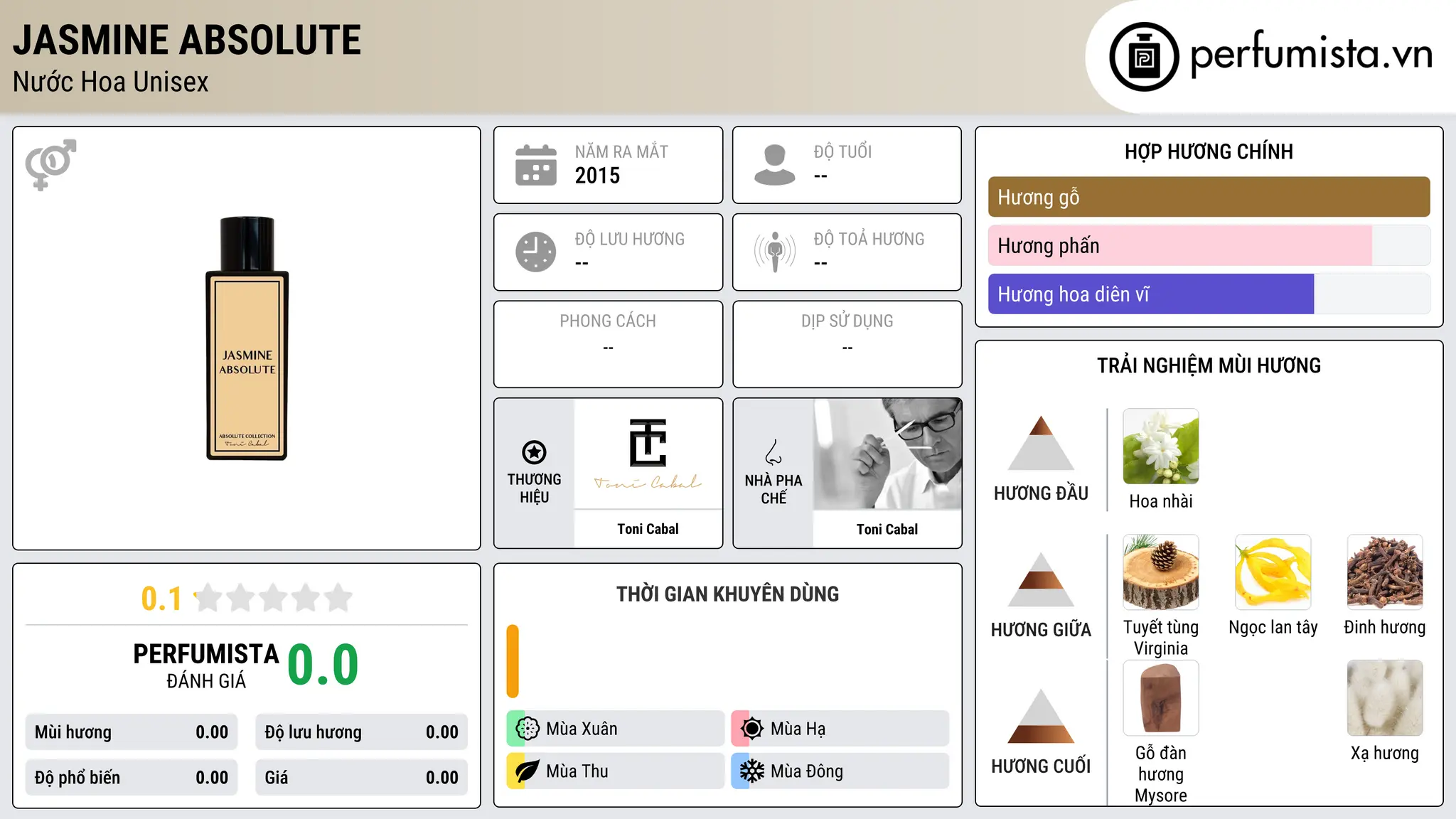Click the clock icon beside ĐỘ LƯU HƯƠNG

[x=535, y=252]
